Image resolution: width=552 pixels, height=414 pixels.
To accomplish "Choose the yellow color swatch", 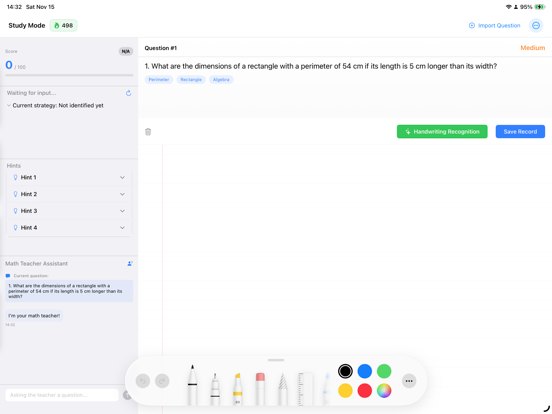I will (345, 391).
